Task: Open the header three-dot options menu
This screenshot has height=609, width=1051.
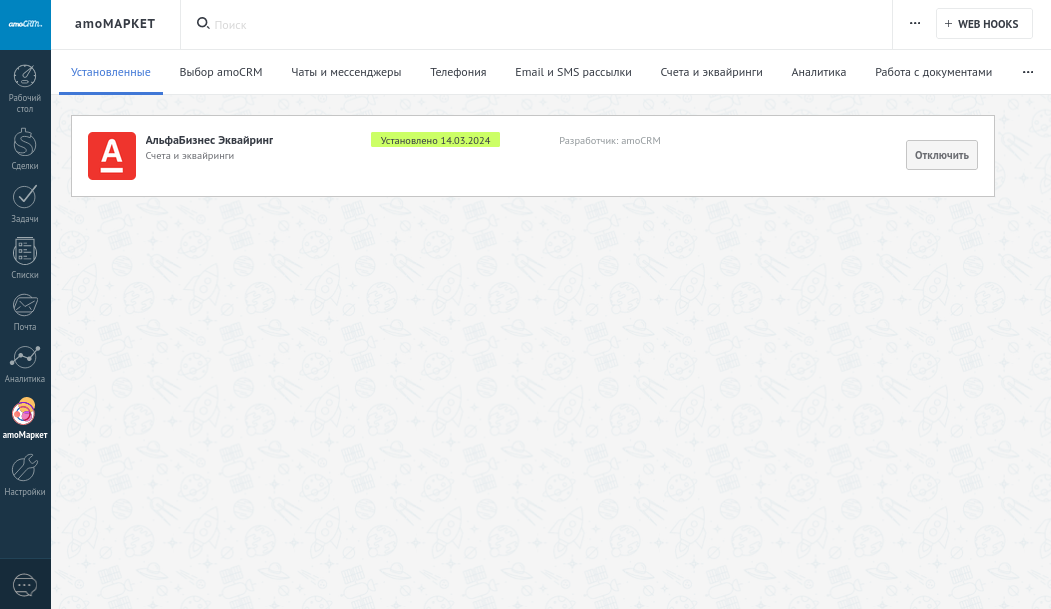Action: click(x=914, y=24)
